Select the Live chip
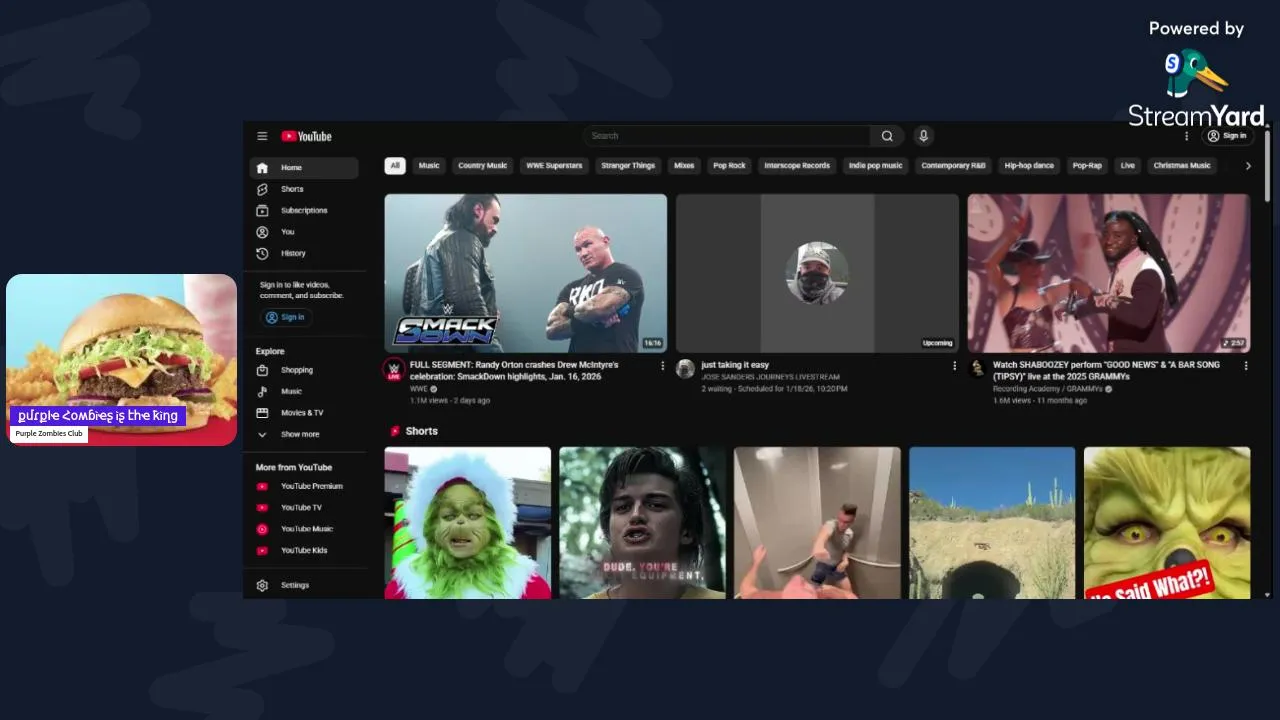Viewport: 1280px width, 720px height. (1128, 166)
